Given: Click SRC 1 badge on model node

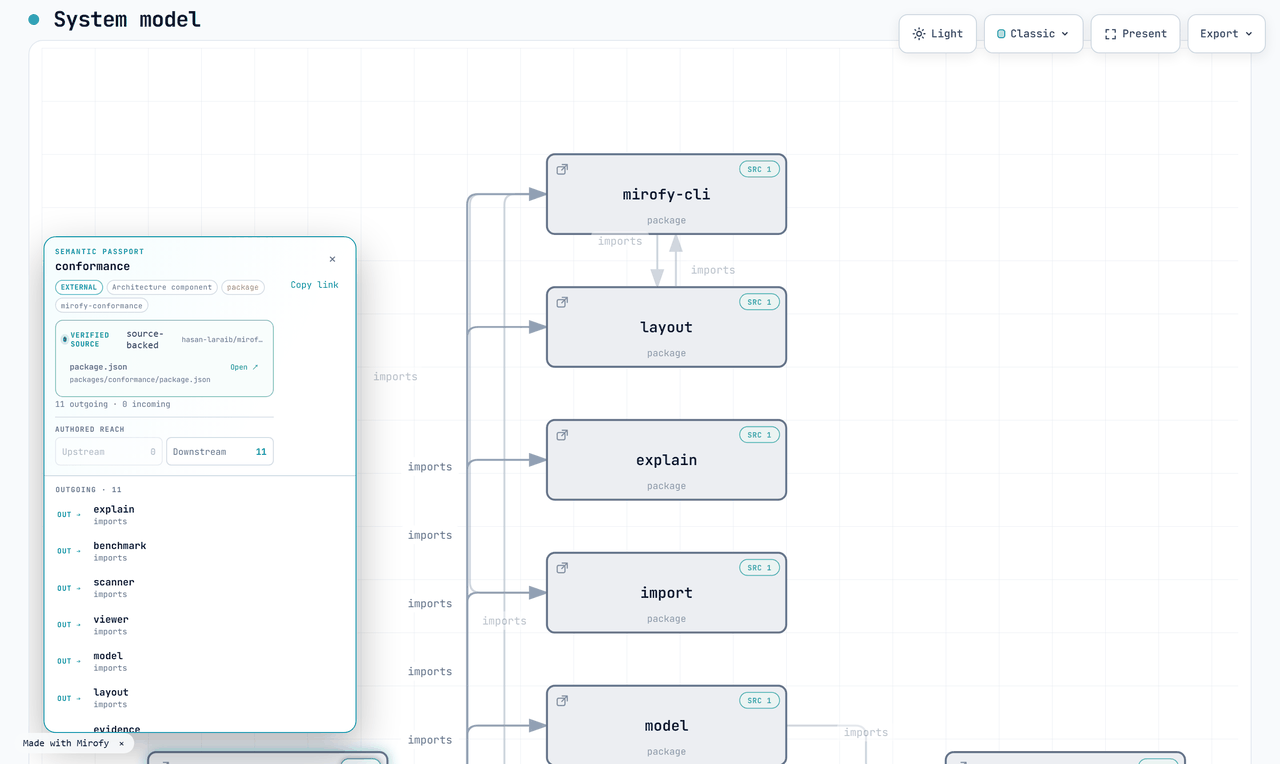Looking at the screenshot, I should click(x=759, y=701).
